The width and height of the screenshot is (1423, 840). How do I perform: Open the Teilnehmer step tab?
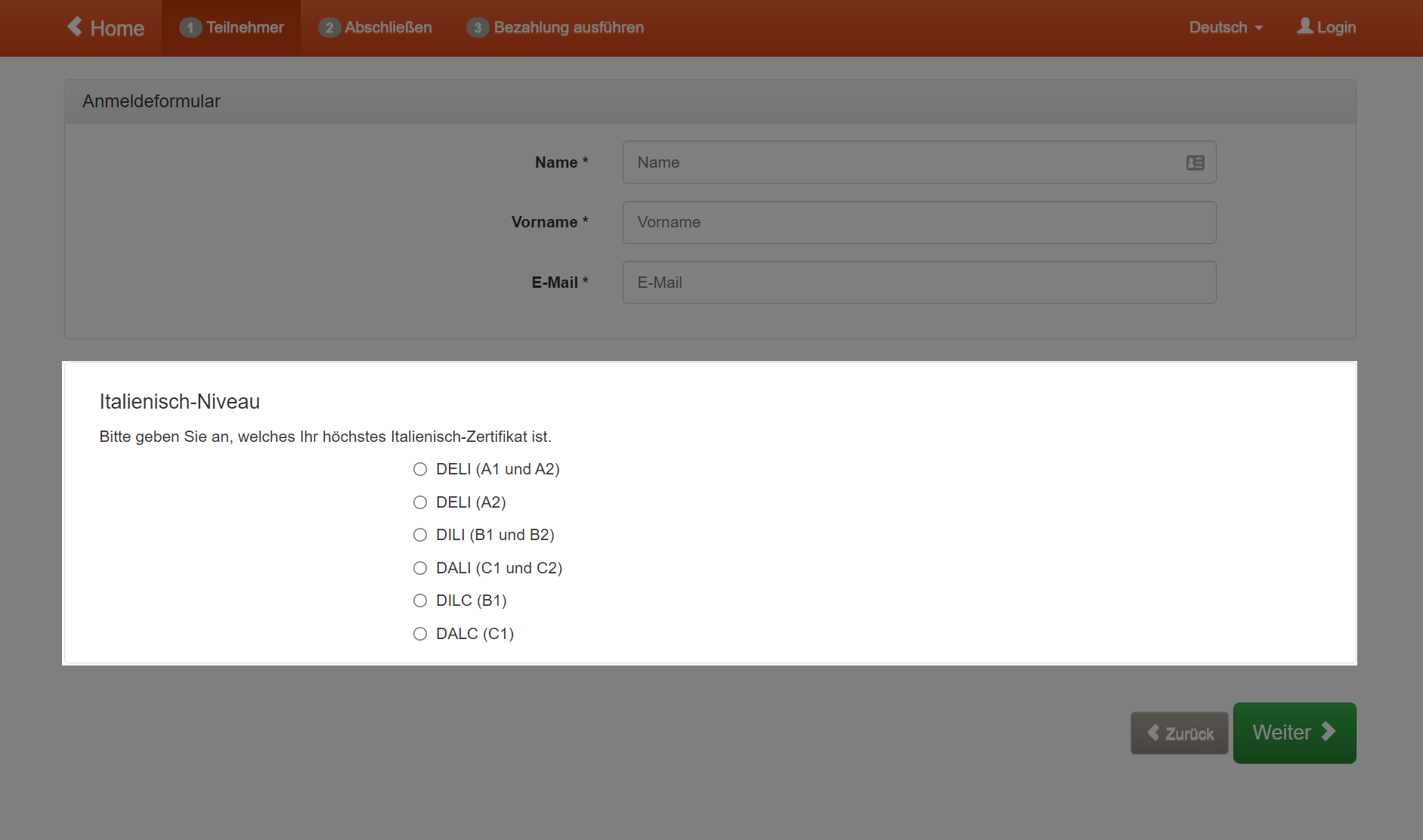tap(231, 28)
